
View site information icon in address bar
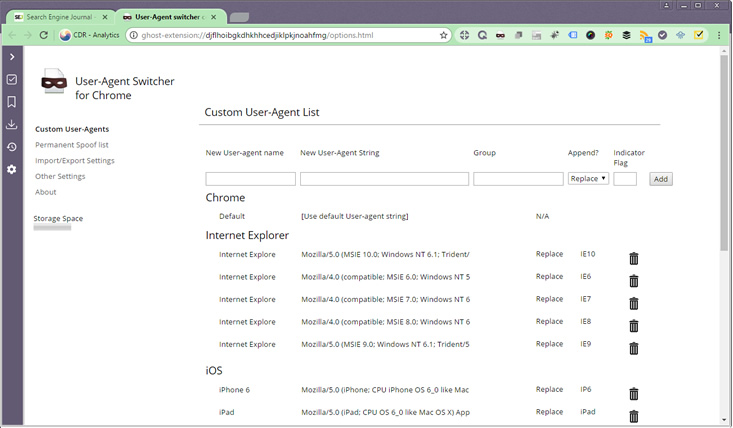134,35
